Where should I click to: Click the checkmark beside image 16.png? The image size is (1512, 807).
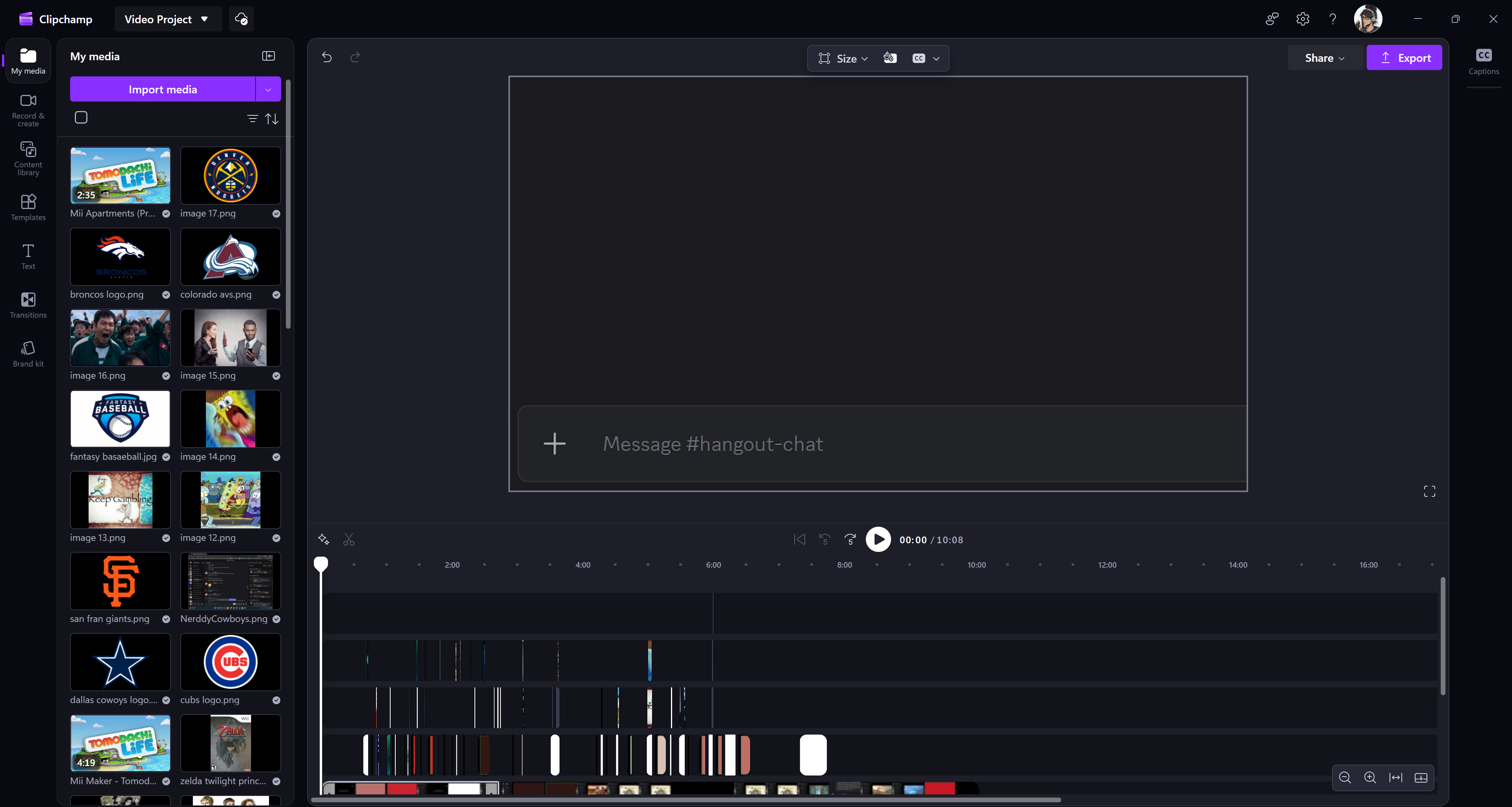(166, 376)
